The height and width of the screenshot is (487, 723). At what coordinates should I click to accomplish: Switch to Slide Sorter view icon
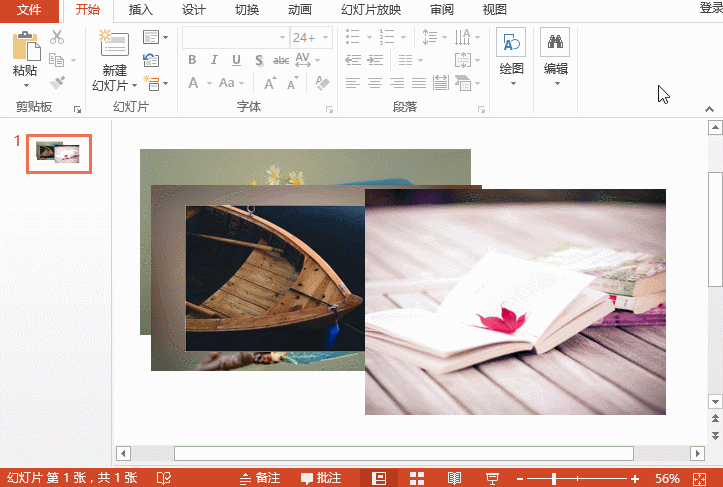[417, 478]
